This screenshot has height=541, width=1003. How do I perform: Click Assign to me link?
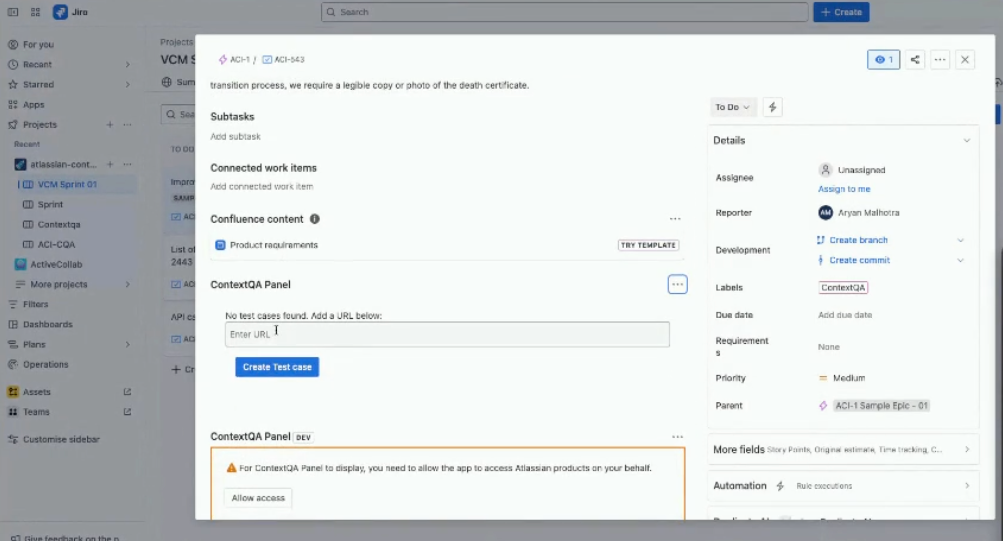point(844,189)
